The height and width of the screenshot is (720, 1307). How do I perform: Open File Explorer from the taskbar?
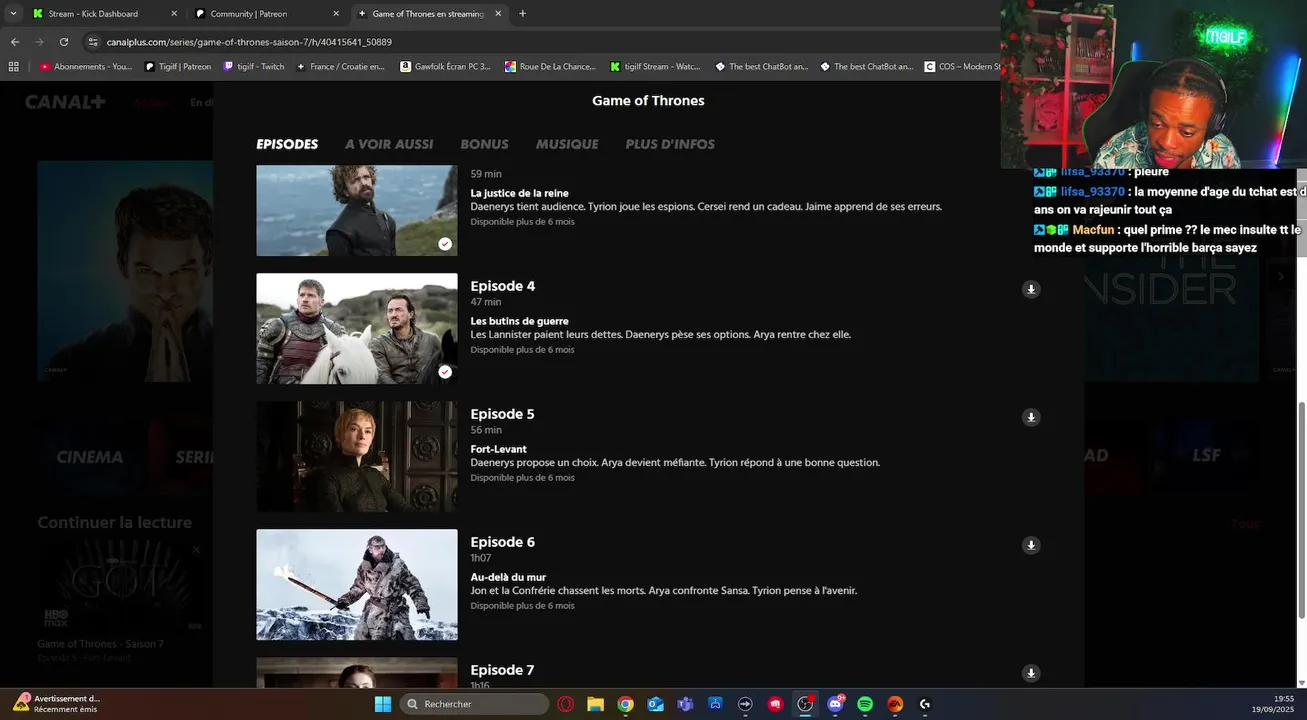(595, 704)
